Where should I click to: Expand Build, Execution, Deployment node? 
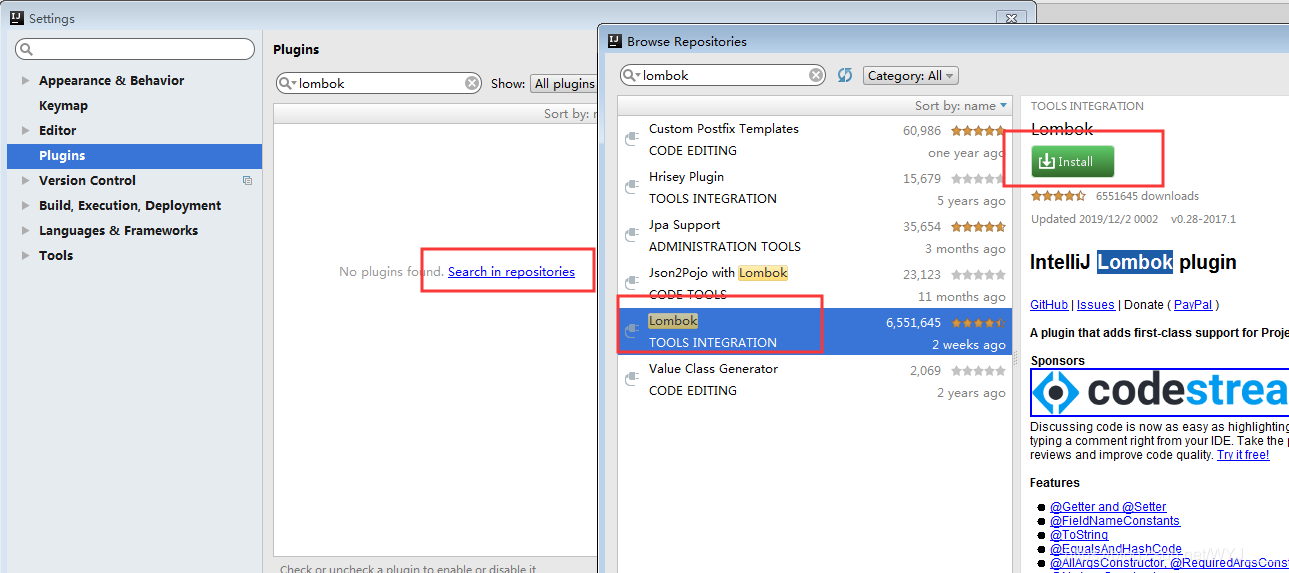25,205
